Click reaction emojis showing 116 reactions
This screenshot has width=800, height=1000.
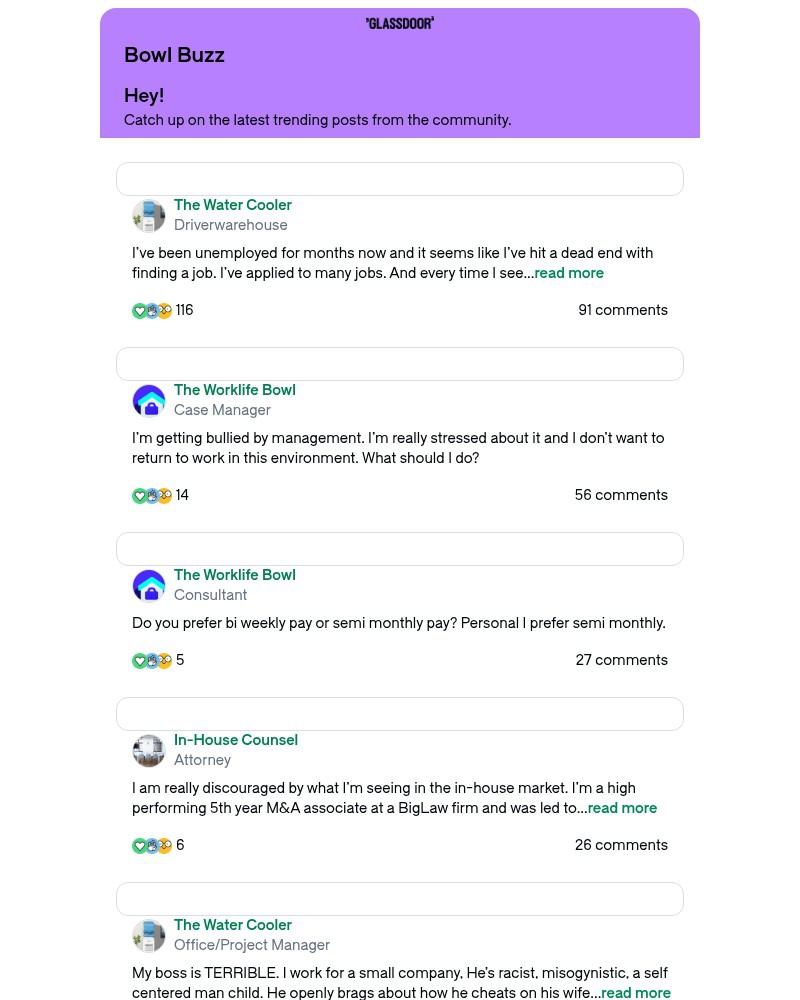(x=152, y=311)
